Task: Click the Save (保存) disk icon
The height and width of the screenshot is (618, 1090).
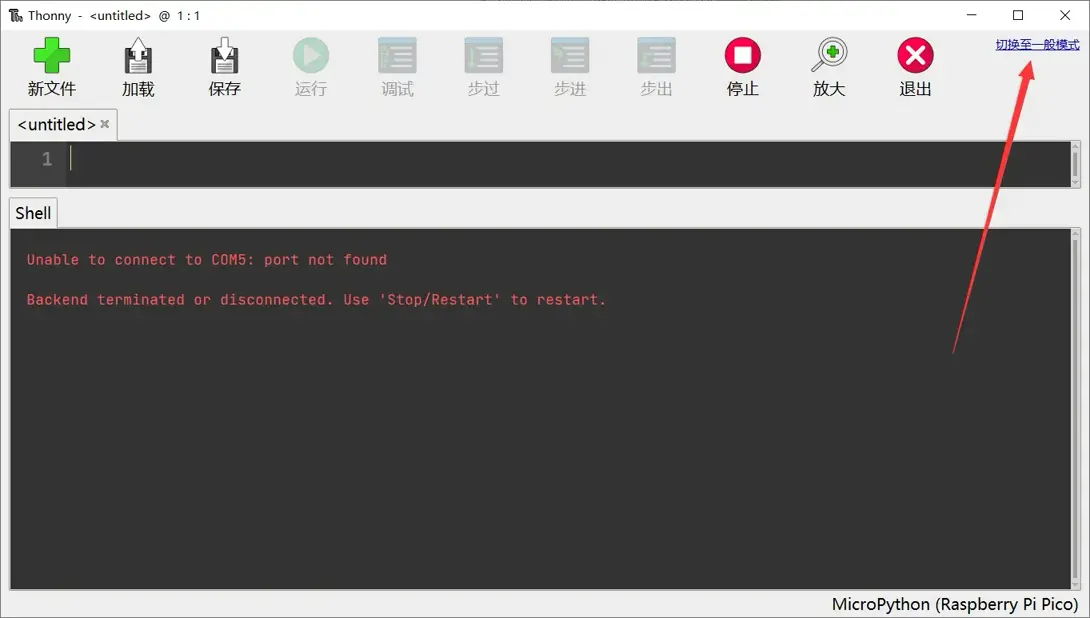Action: point(224,56)
